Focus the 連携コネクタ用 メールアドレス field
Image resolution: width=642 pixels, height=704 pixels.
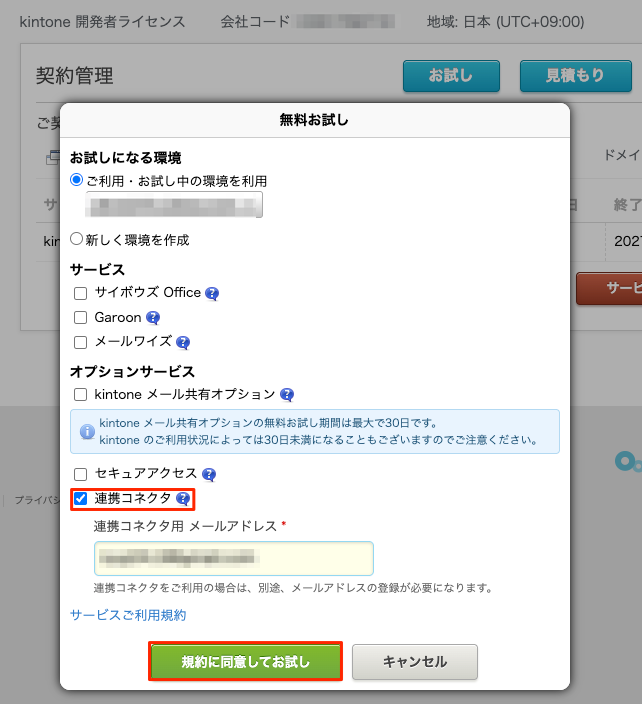234,559
